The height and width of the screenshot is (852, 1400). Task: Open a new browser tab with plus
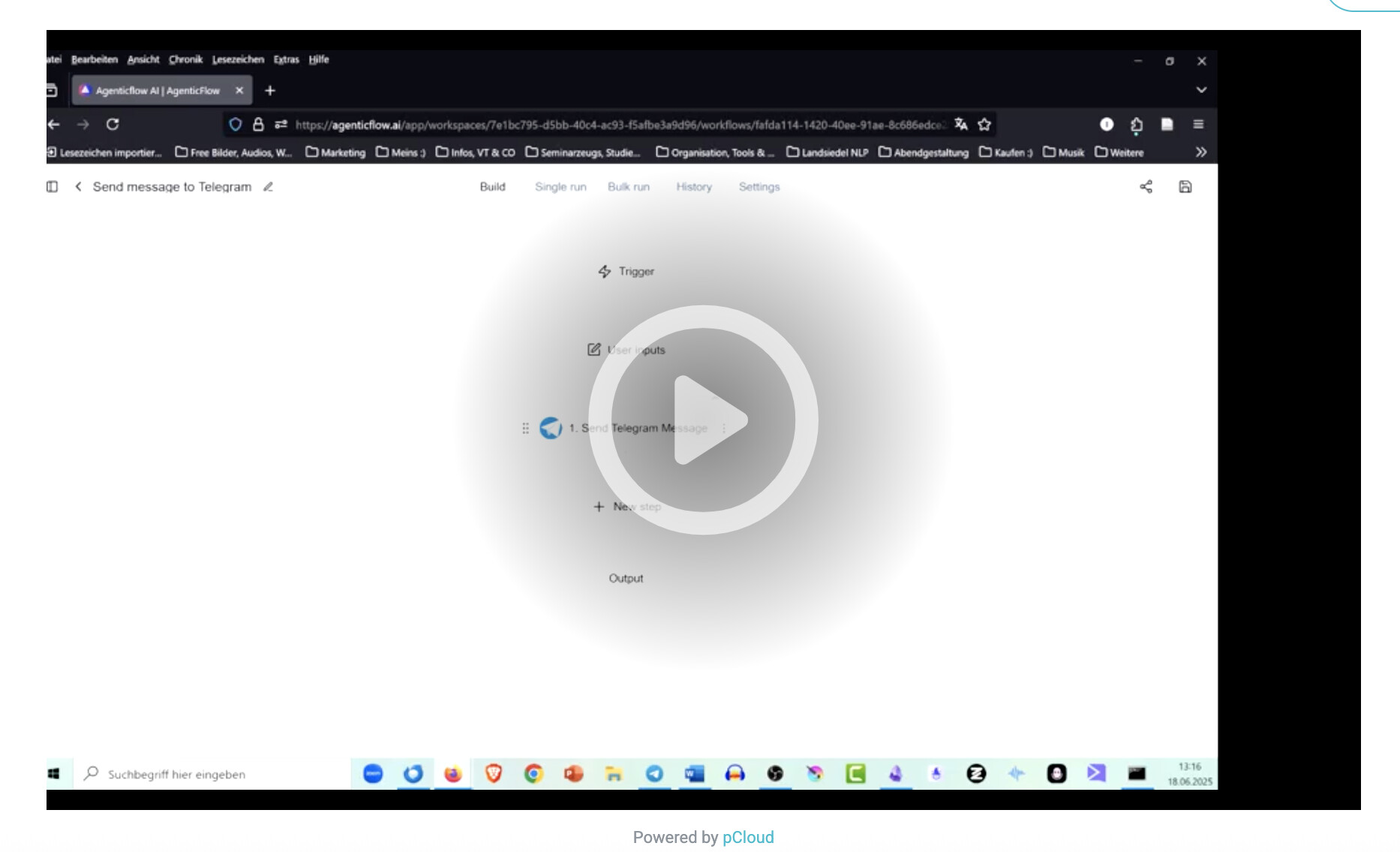[270, 90]
